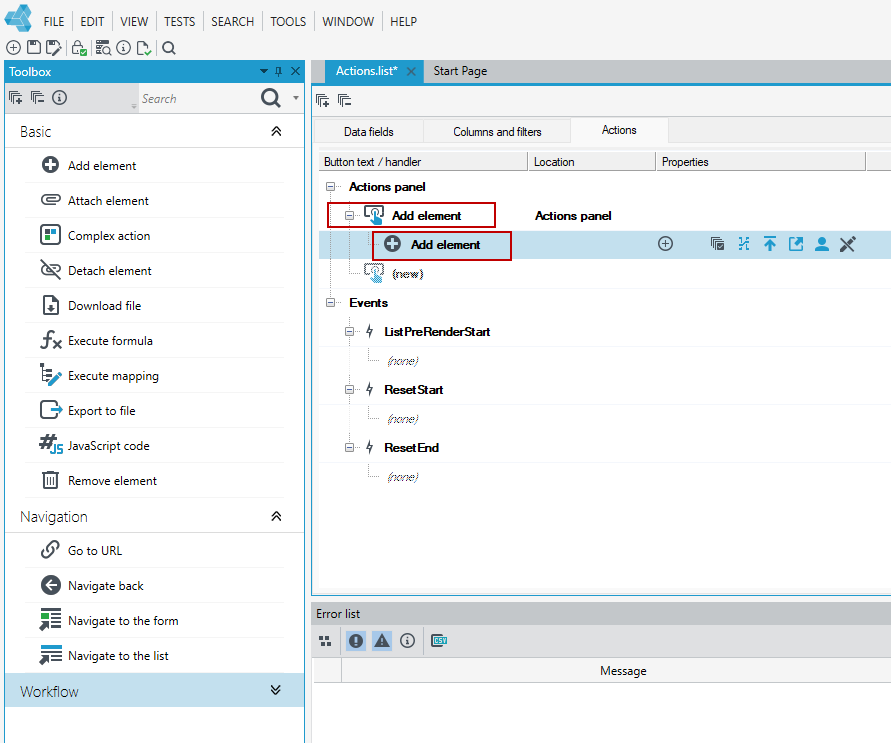Click the magnifier icon in the main toolbar
891x743 pixels.
coord(169,48)
